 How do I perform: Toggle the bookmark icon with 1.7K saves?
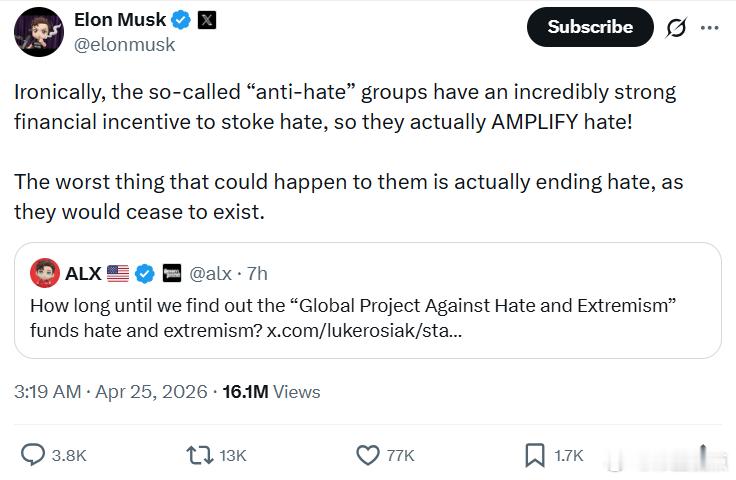pos(535,455)
